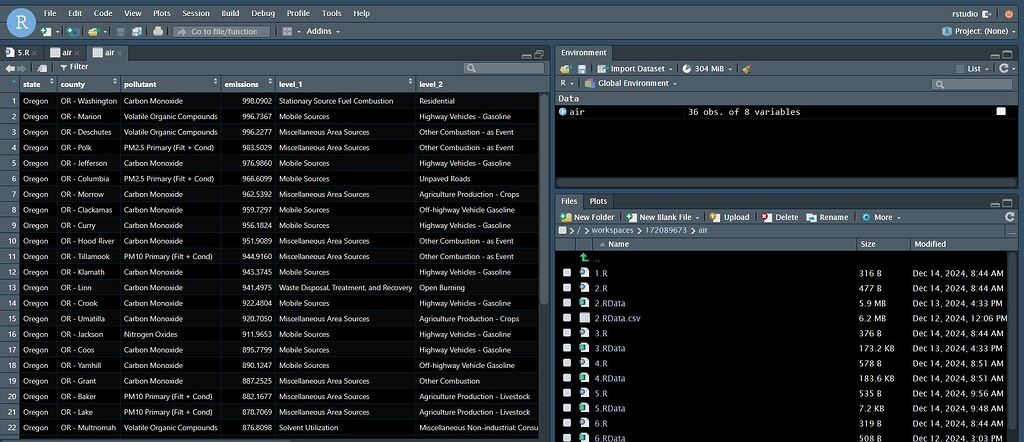Go up to parent directory arrow
This screenshot has width=1024, height=442.
[584, 258]
